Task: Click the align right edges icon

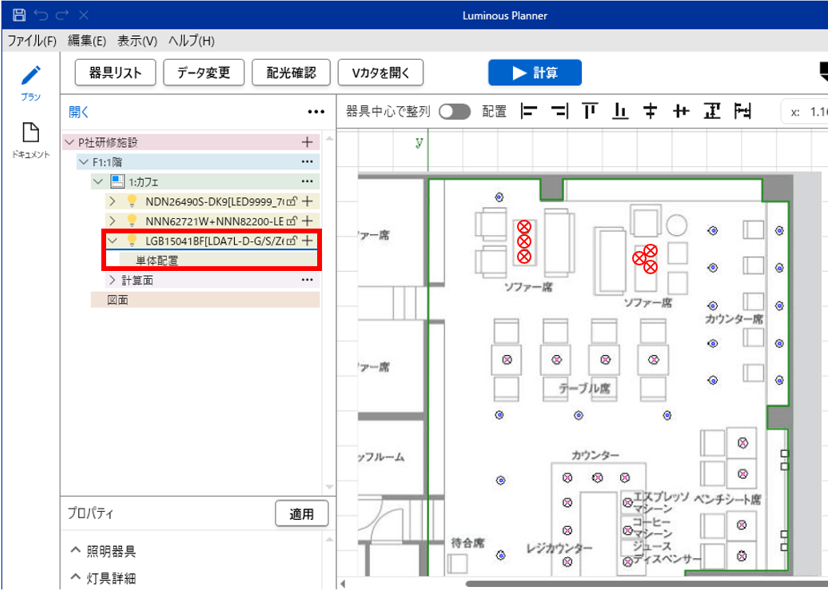Action: click(559, 111)
